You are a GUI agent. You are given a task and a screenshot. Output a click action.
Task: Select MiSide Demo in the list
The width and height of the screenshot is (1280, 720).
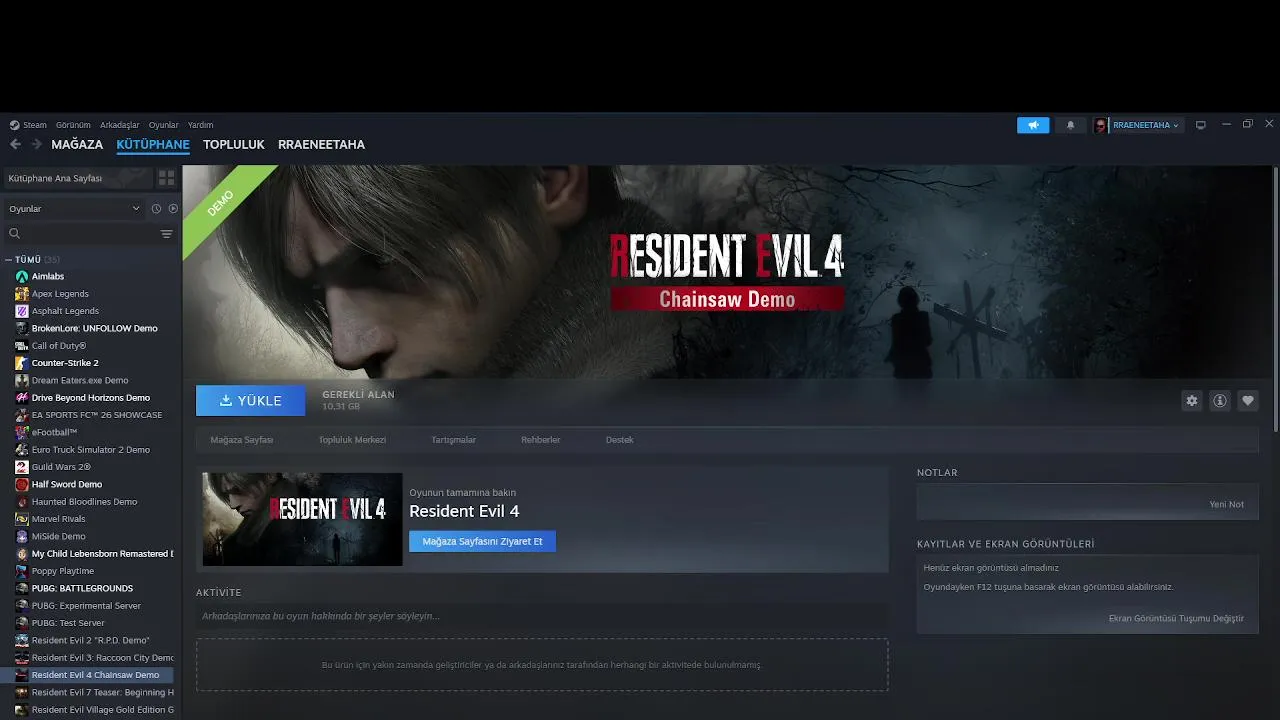tap(58, 536)
